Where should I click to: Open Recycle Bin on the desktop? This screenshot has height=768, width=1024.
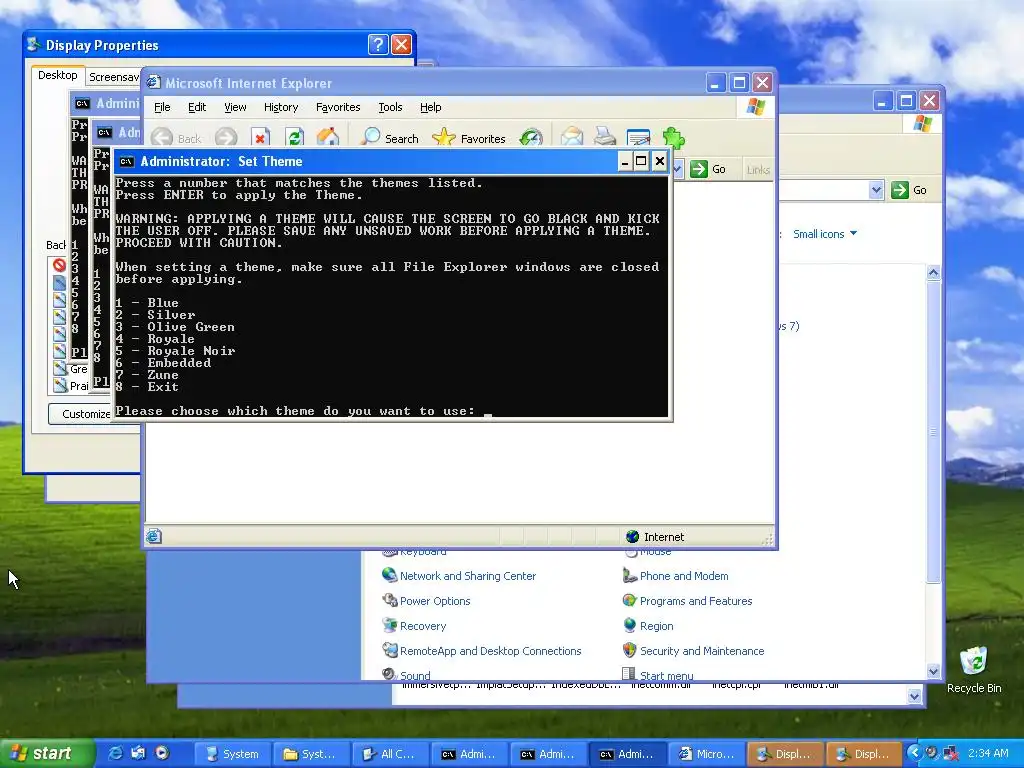point(974,669)
